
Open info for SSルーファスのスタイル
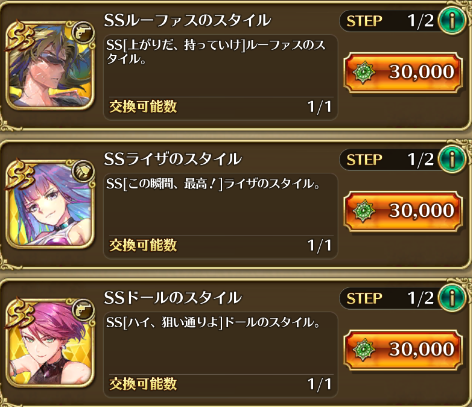click(452, 21)
